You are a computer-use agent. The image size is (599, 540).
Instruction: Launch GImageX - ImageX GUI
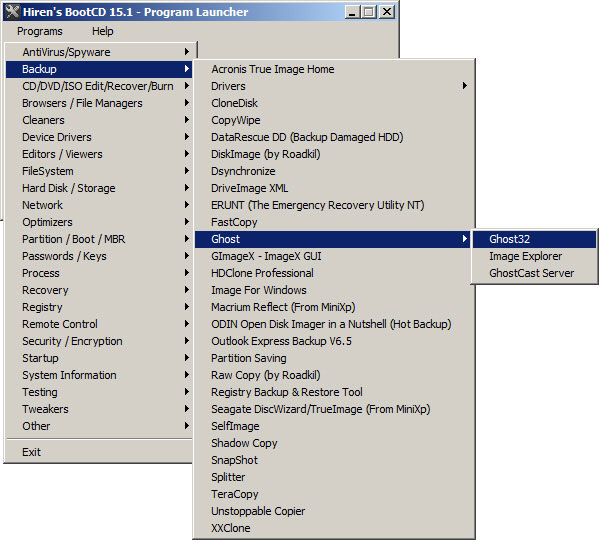[333, 256]
